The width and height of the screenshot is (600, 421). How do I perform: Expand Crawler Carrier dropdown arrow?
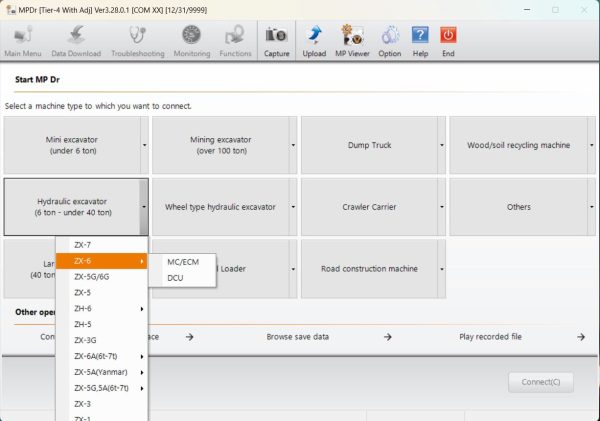click(x=442, y=207)
